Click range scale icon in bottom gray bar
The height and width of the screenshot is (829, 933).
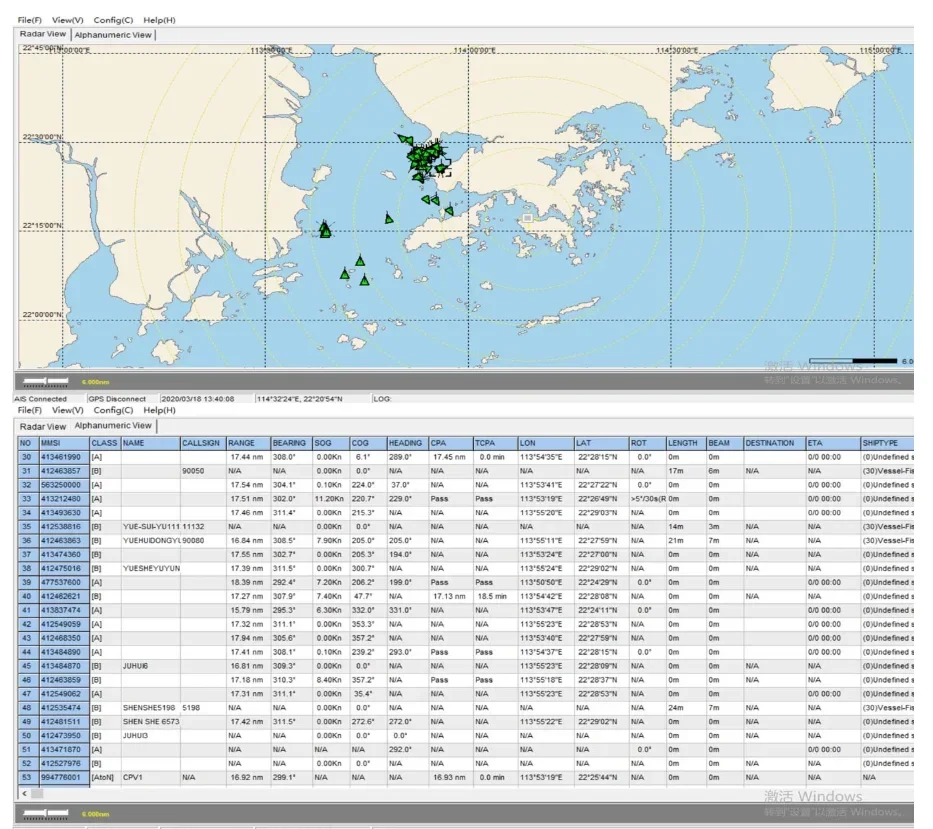point(45,814)
